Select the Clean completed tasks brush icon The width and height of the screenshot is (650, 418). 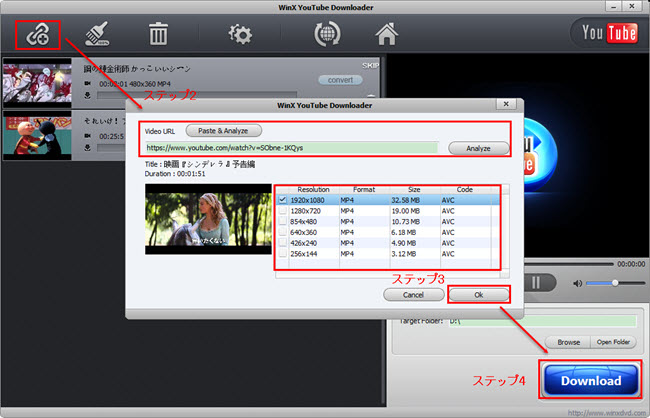(x=97, y=34)
